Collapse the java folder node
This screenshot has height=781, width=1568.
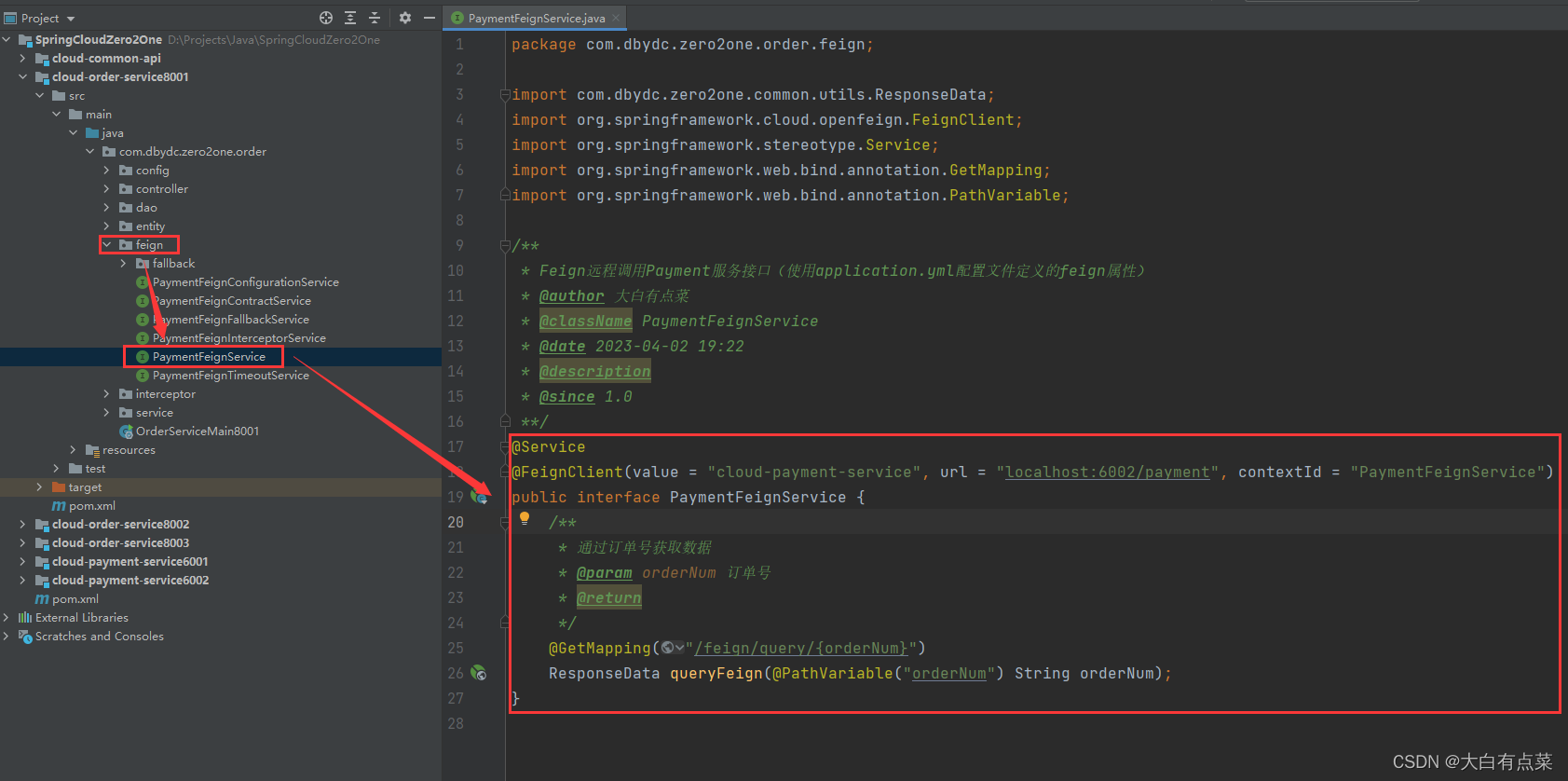coord(74,133)
